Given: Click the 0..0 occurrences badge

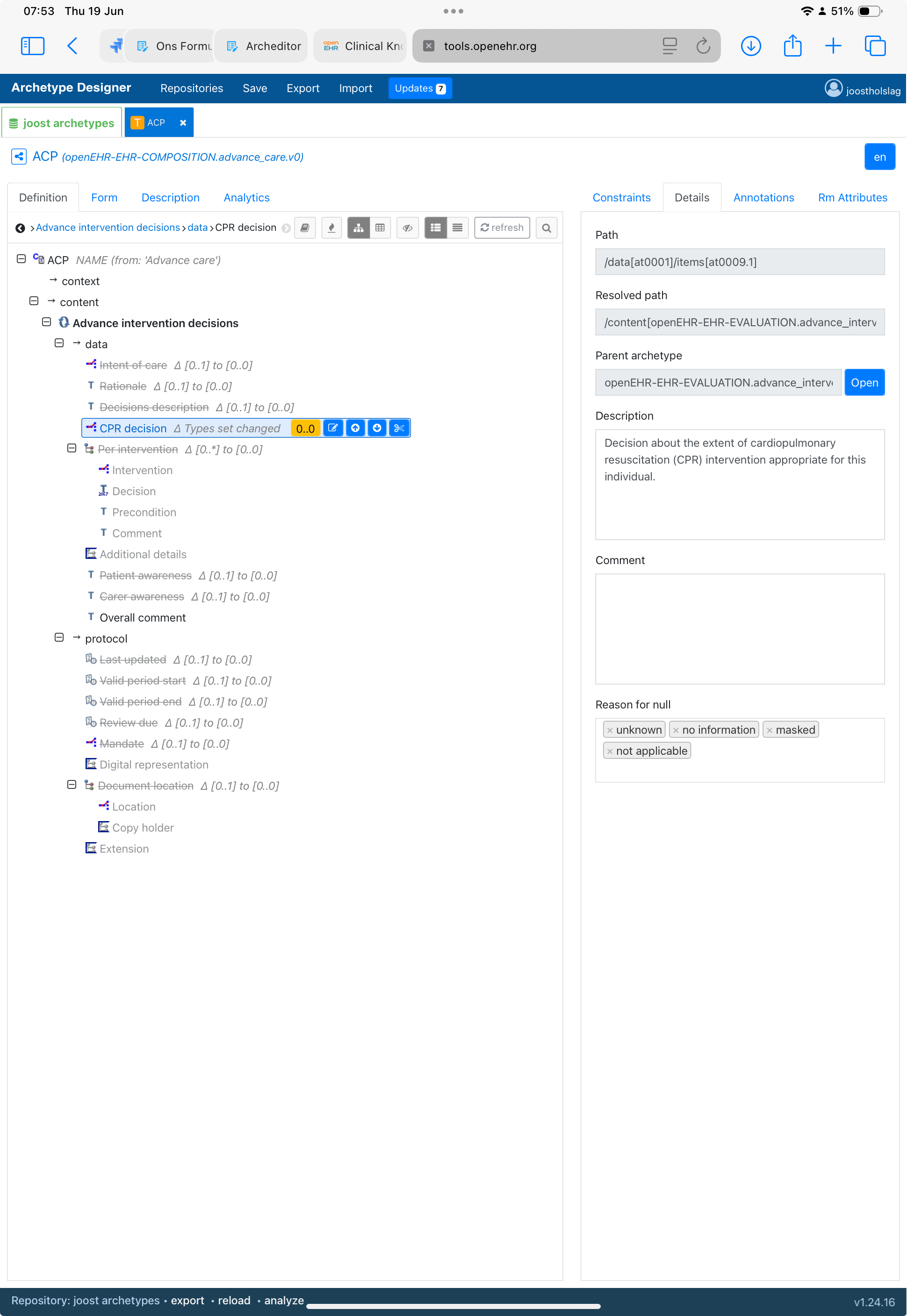Looking at the screenshot, I should coord(305,428).
